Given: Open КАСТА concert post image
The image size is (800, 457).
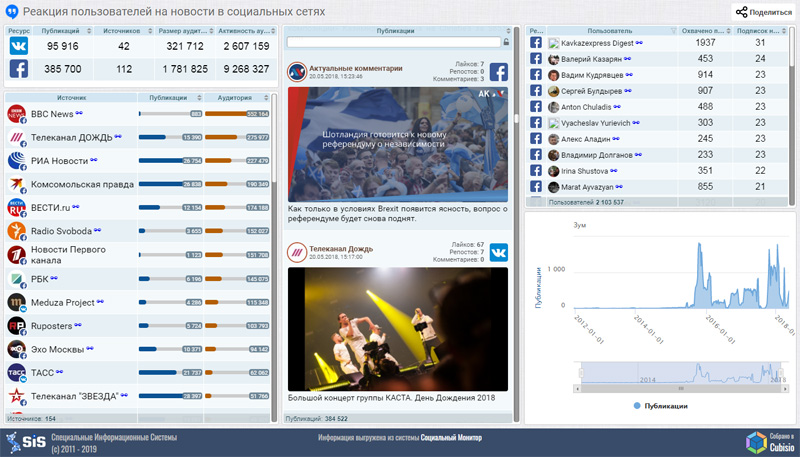Looking at the screenshot, I should pyautogui.click(x=398, y=329).
